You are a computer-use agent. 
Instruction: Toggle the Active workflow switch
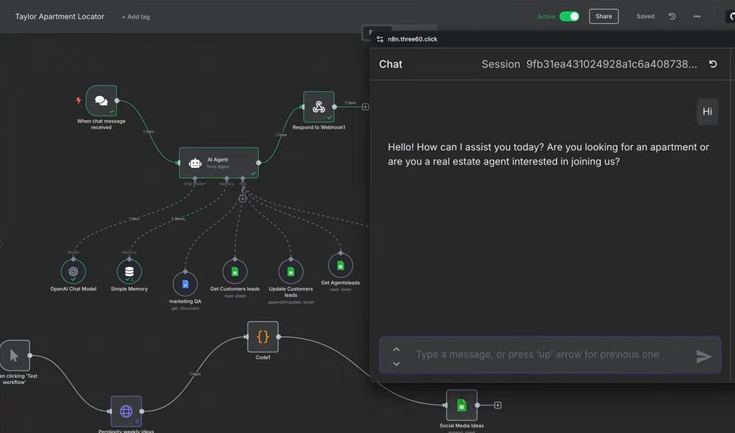569,16
